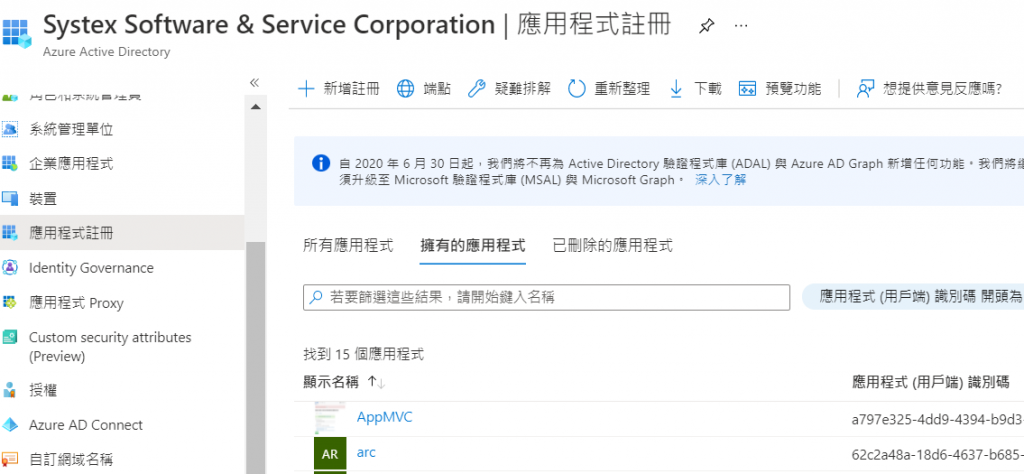
Task: Click the sidebar scrollbar up arrow
Action: pos(255,106)
